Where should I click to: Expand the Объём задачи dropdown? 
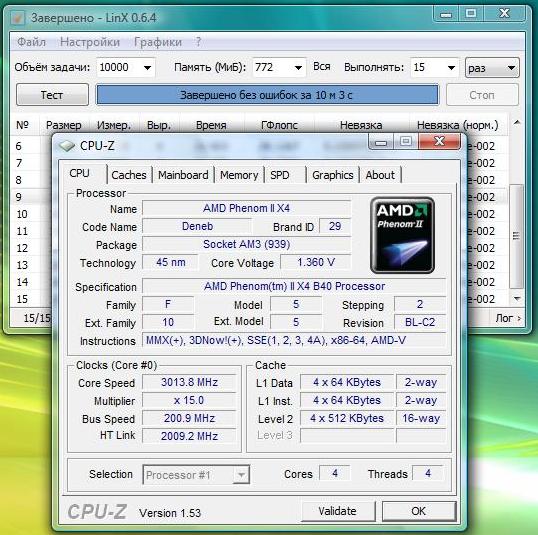point(148,68)
